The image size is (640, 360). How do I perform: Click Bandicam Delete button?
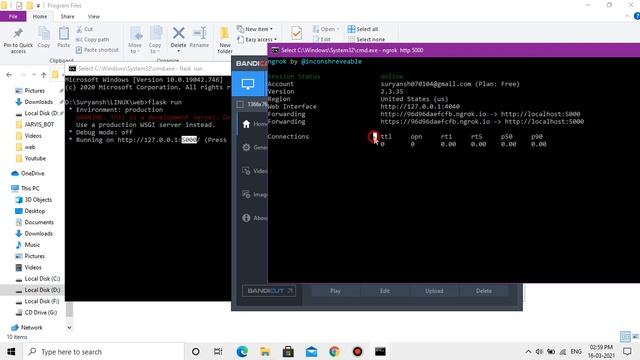(484, 291)
